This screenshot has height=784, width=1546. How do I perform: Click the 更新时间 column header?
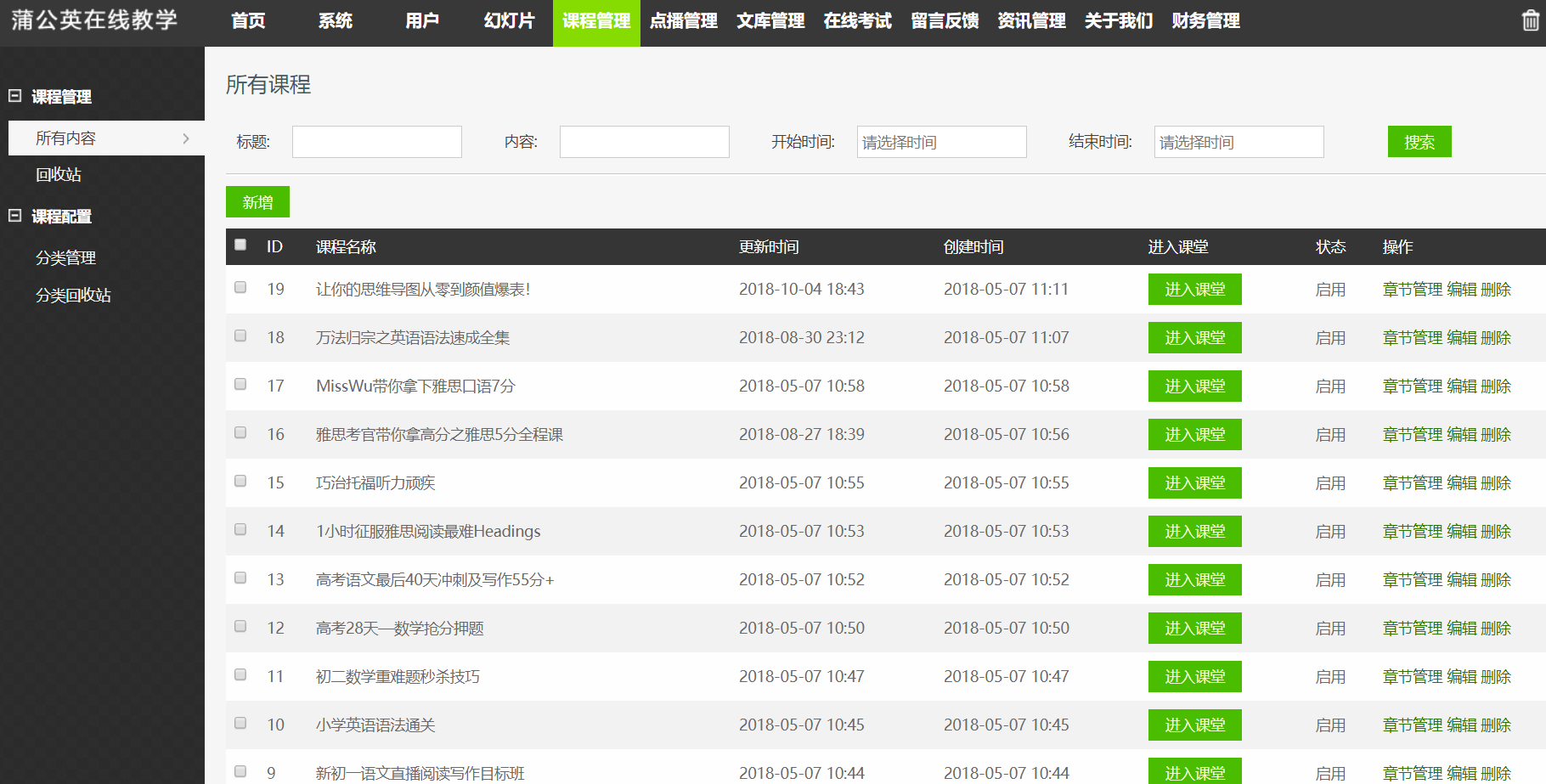[x=769, y=246]
